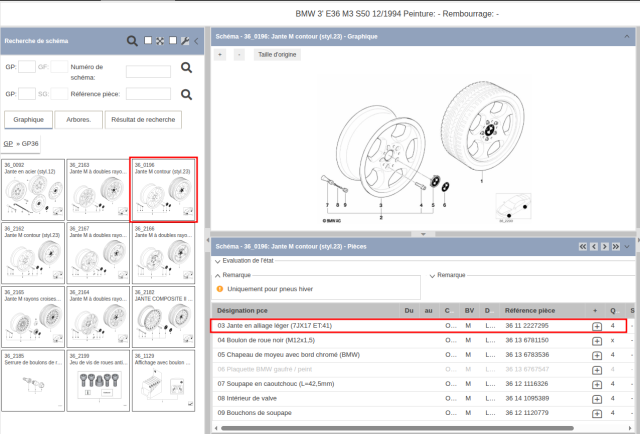Image resolution: width=640 pixels, height=434 pixels.
Task: Add Bouchons de soupape to list
Action: pyautogui.click(x=597, y=414)
